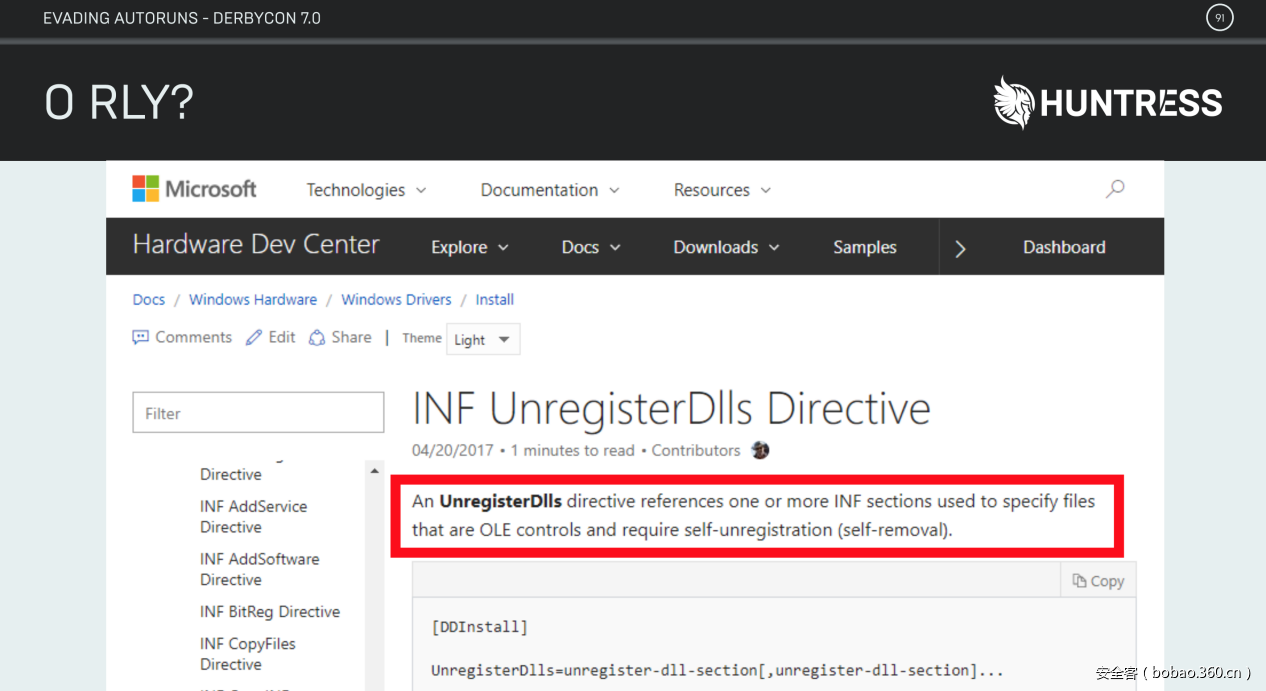1266x691 pixels.
Task: Open the Downloads menu
Action: (726, 248)
